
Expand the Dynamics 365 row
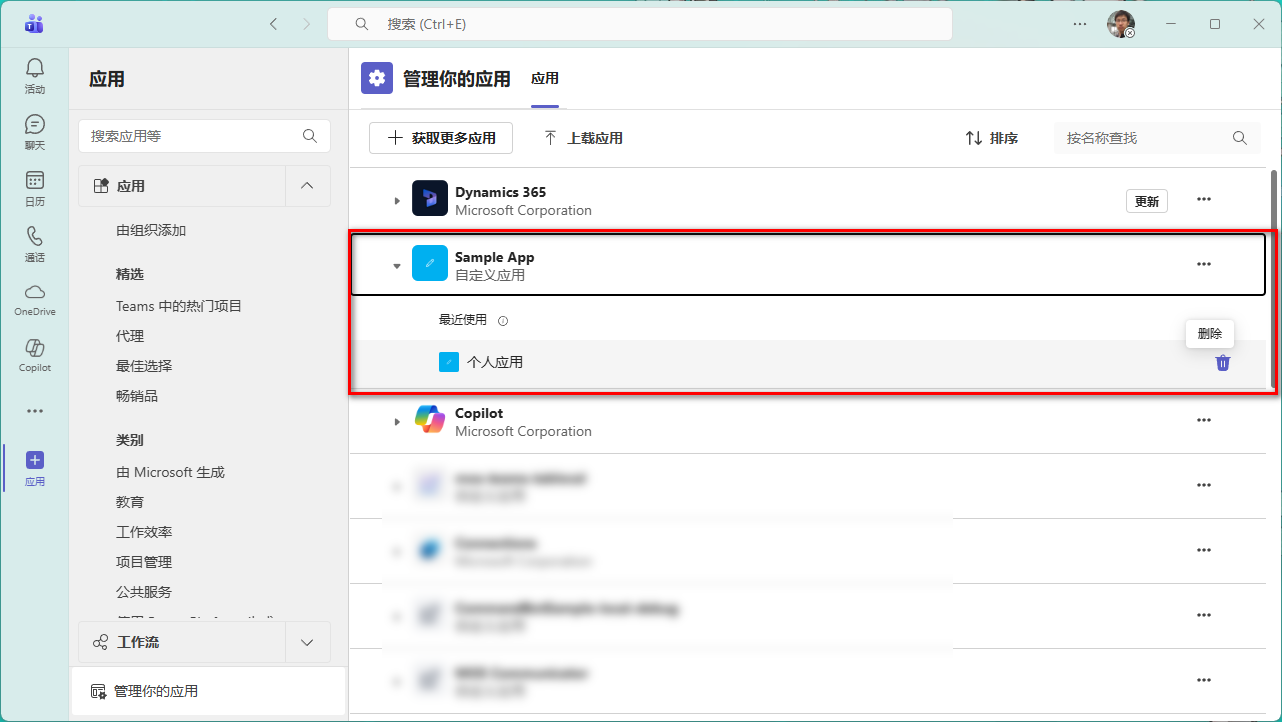(397, 201)
